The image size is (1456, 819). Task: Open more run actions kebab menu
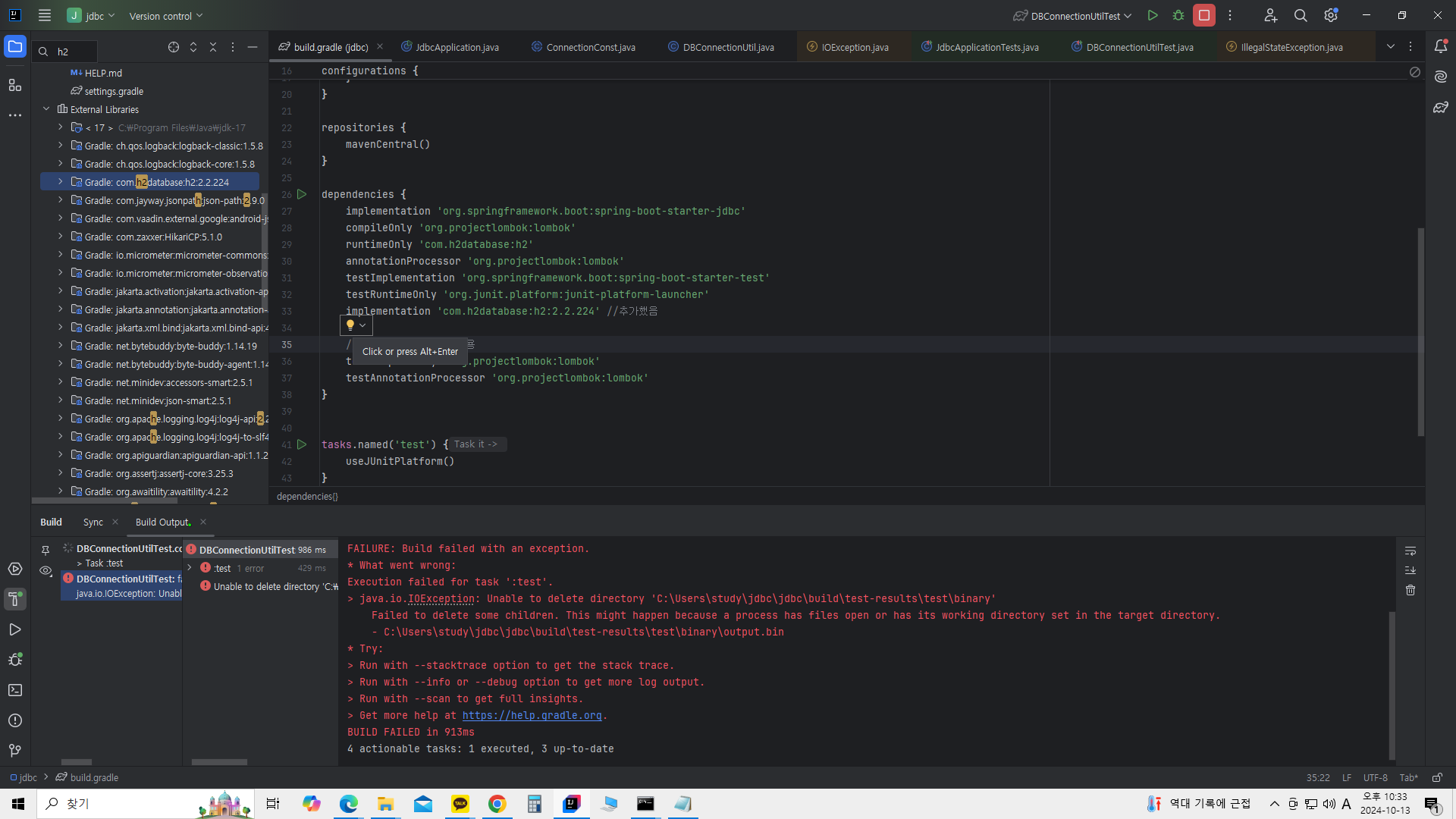1230,15
